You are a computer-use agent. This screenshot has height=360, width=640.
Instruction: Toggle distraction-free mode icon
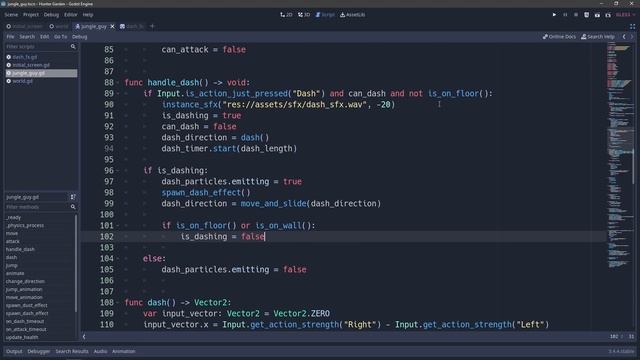click(x=632, y=26)
